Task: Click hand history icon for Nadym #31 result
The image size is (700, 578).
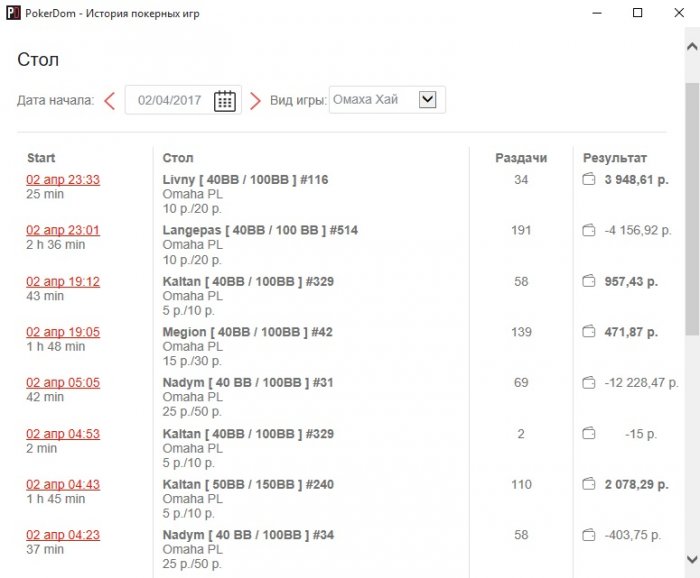Action: pos(589,383)
